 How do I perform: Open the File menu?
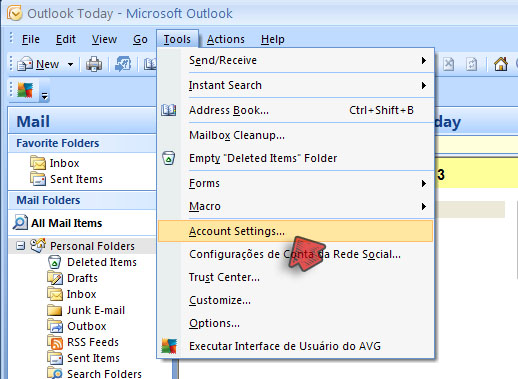31,39
